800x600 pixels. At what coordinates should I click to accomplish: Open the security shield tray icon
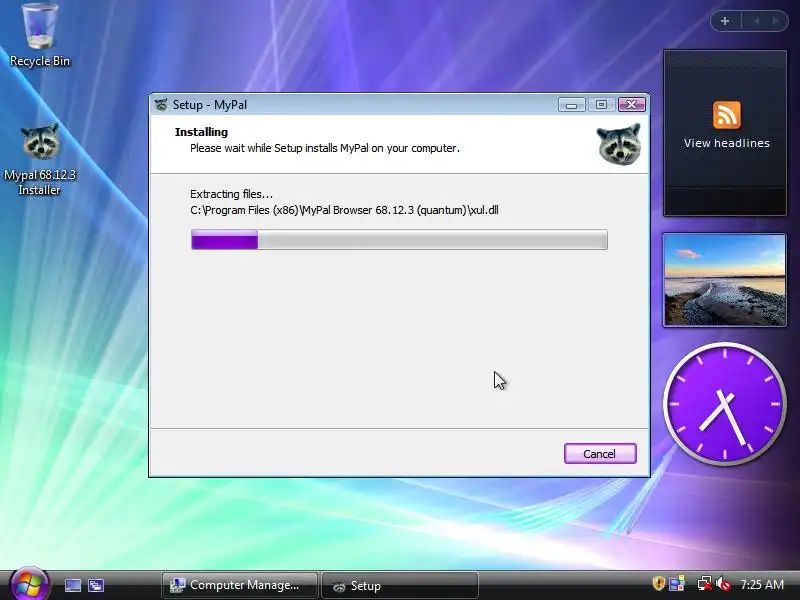coord(658,583)
